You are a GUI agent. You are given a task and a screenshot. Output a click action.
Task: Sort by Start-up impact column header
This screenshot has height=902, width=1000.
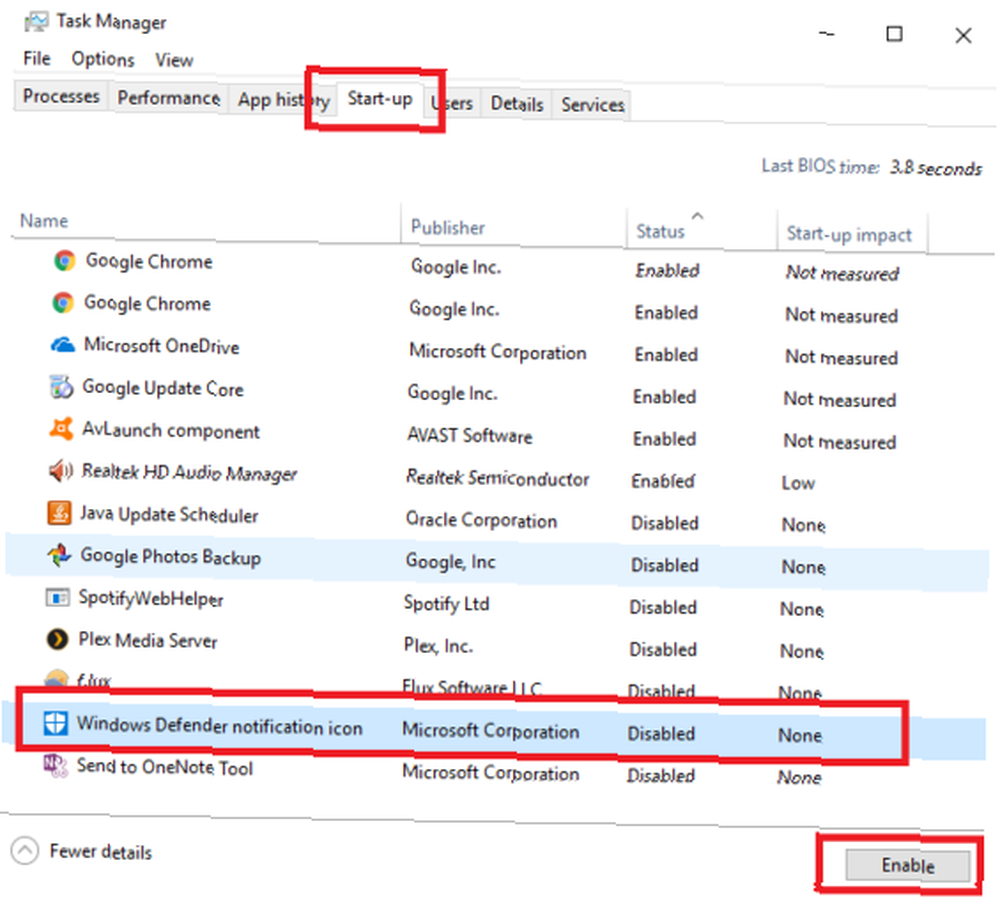849,234
